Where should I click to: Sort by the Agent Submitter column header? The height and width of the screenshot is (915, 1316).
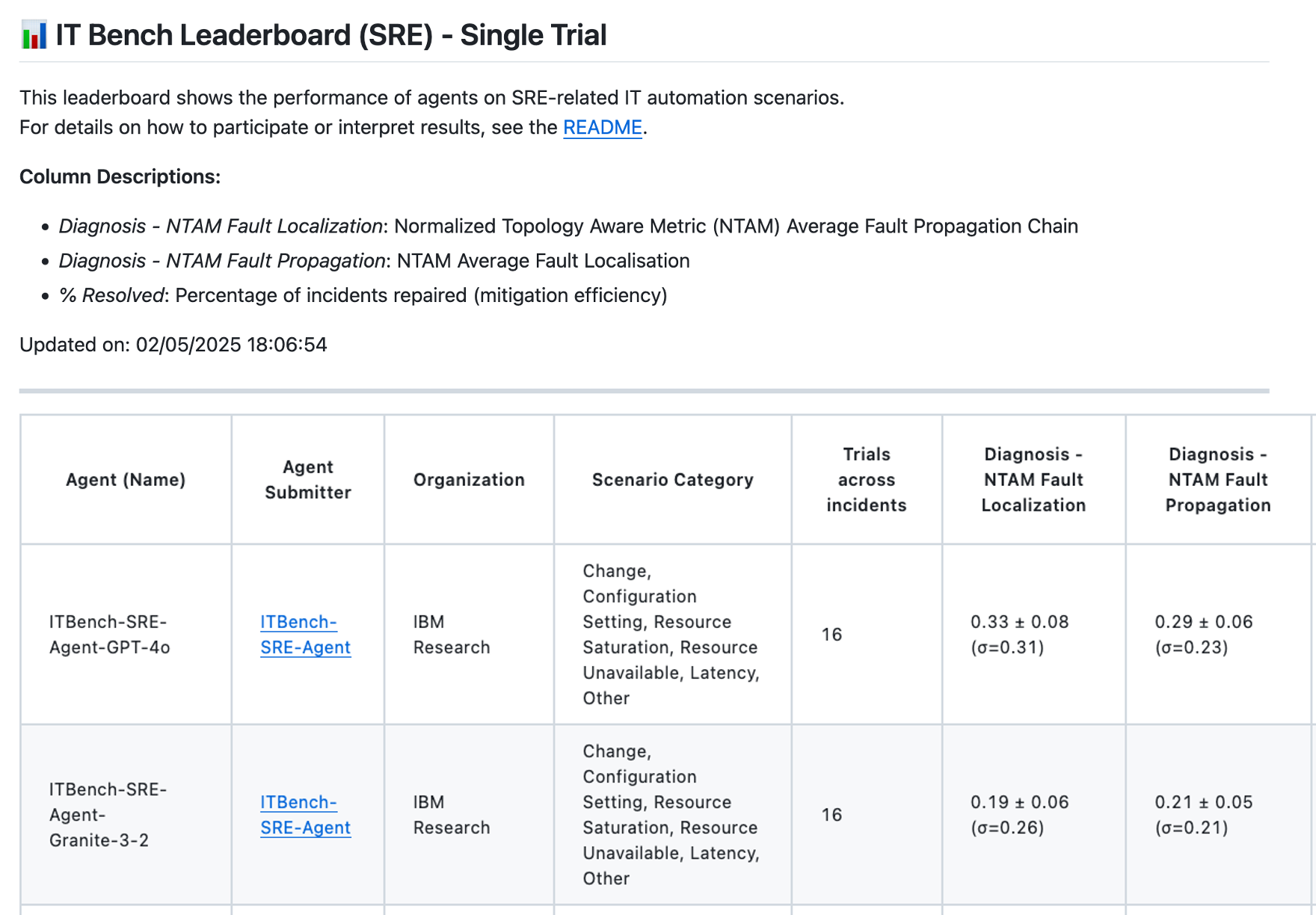click(307, 479)
